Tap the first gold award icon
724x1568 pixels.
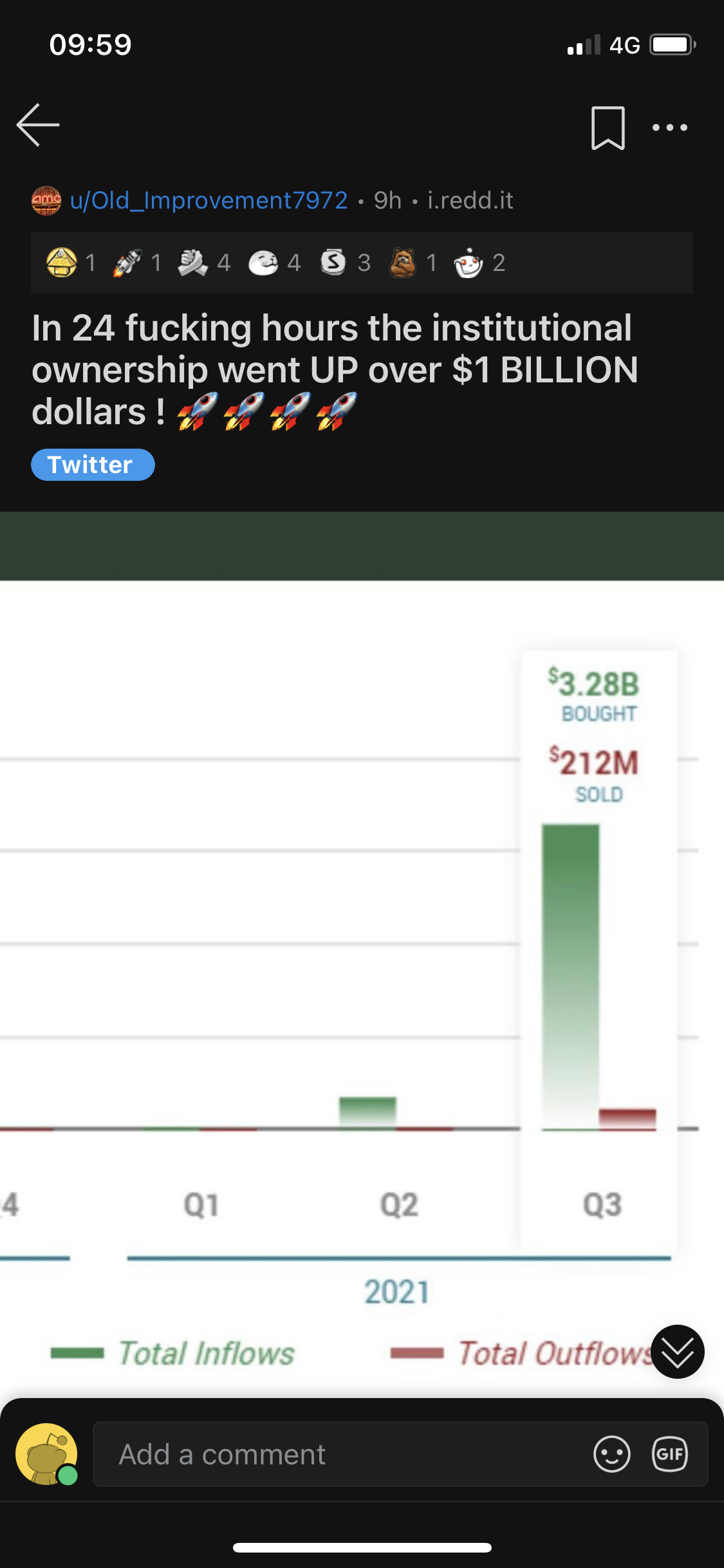61,263
